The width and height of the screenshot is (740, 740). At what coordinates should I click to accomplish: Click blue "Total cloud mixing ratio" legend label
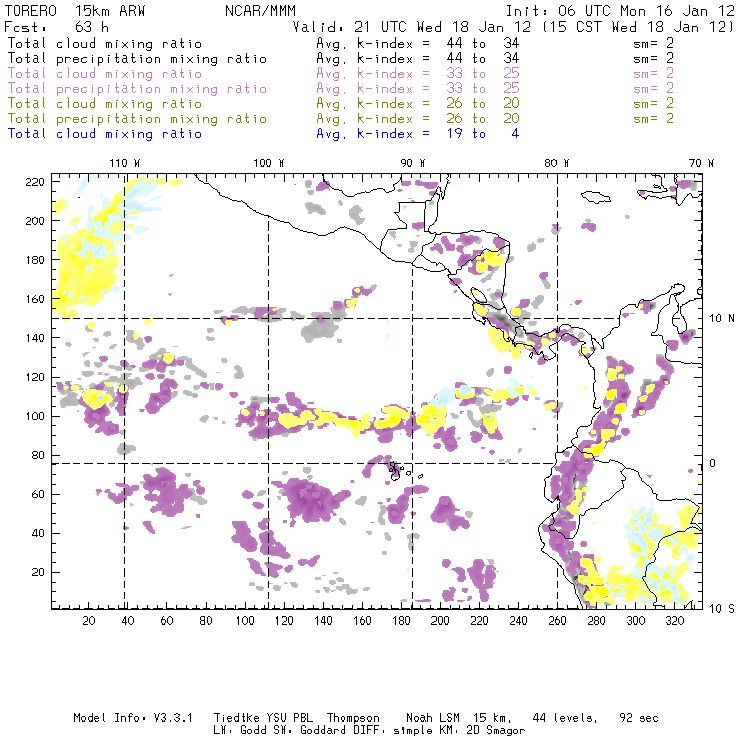pyautogui.click(x=105, y=134)
